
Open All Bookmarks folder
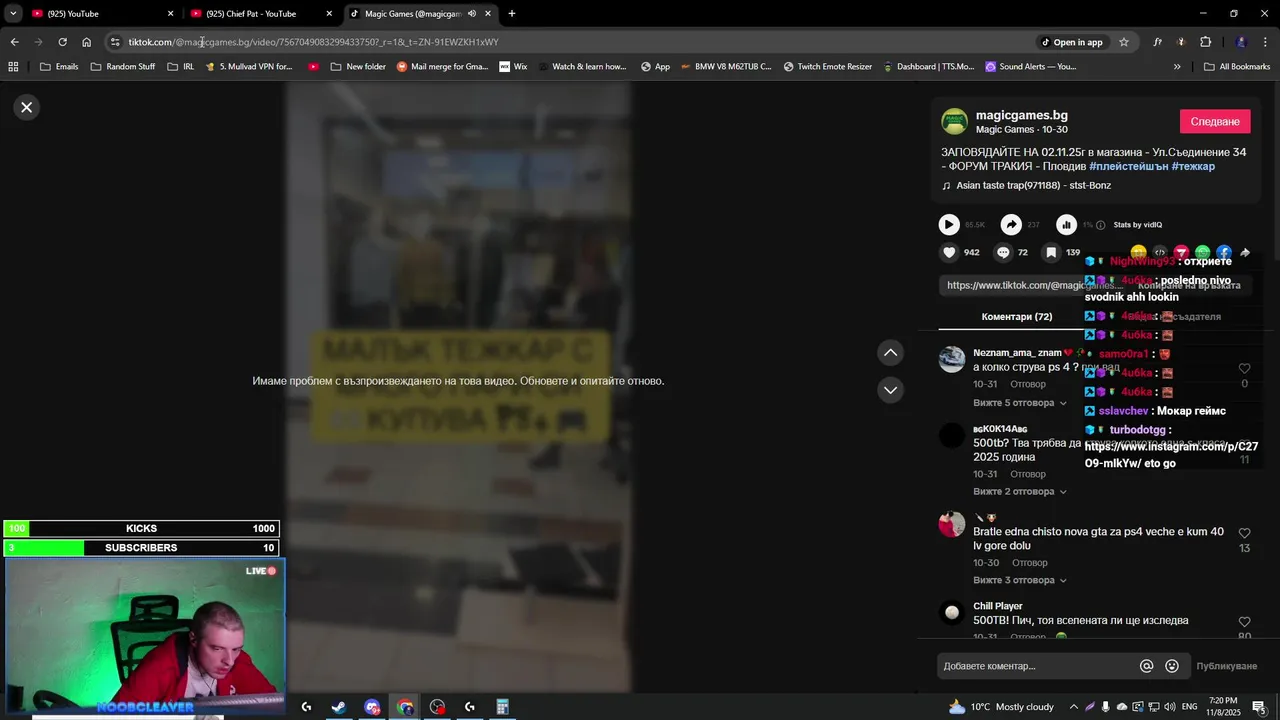point(1237,67)
